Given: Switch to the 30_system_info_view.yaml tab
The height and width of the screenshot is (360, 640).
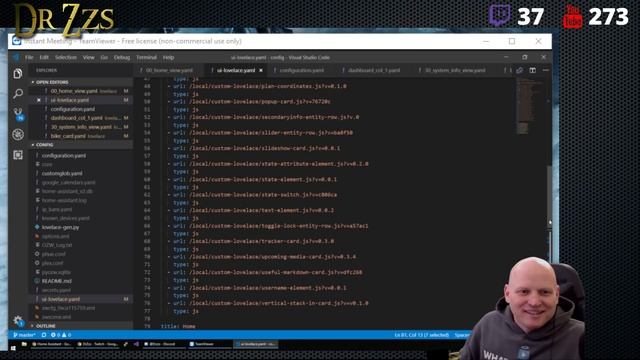Looking at the screenshot, I should pyautogui.click(x=455, y=70).
